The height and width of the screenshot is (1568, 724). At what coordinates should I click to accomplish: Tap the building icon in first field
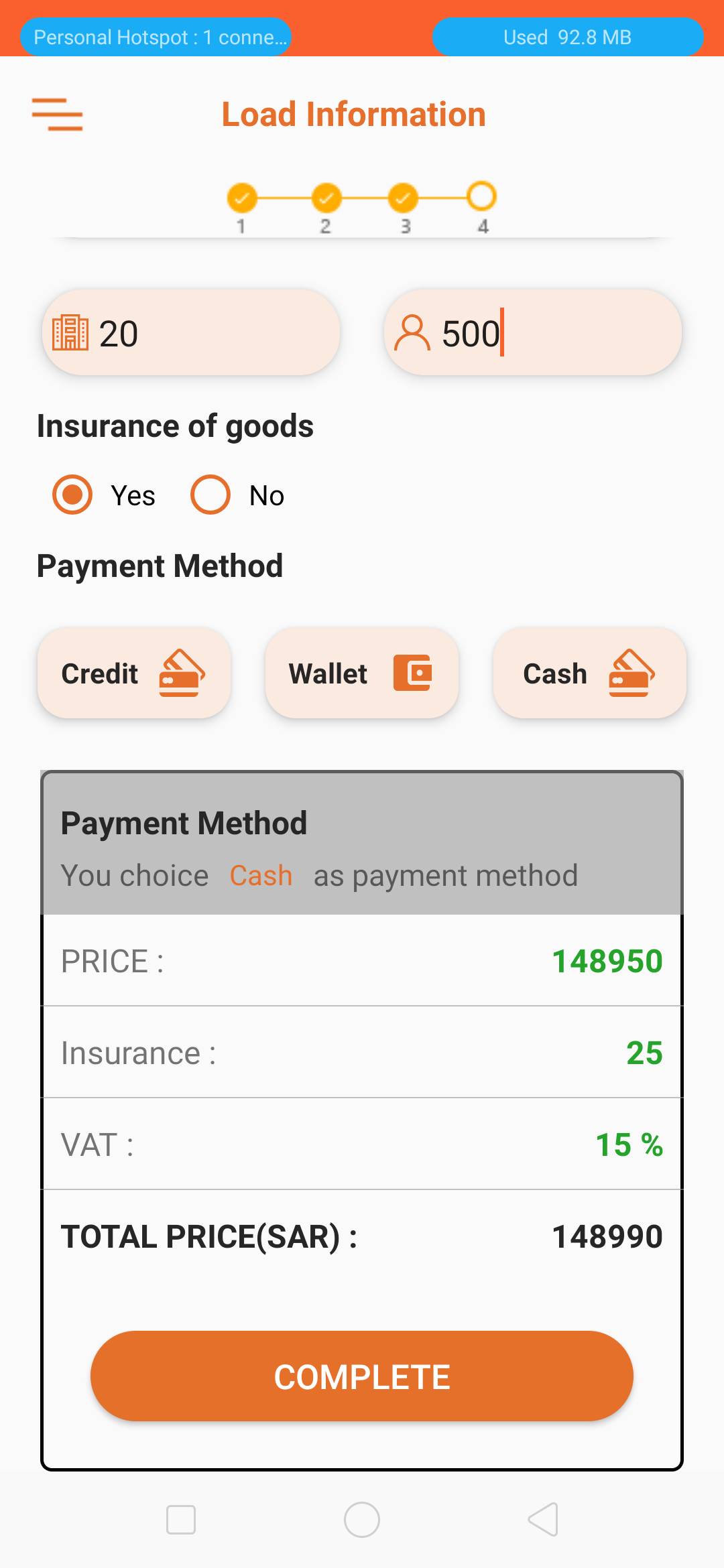click(x=70, y=332)
